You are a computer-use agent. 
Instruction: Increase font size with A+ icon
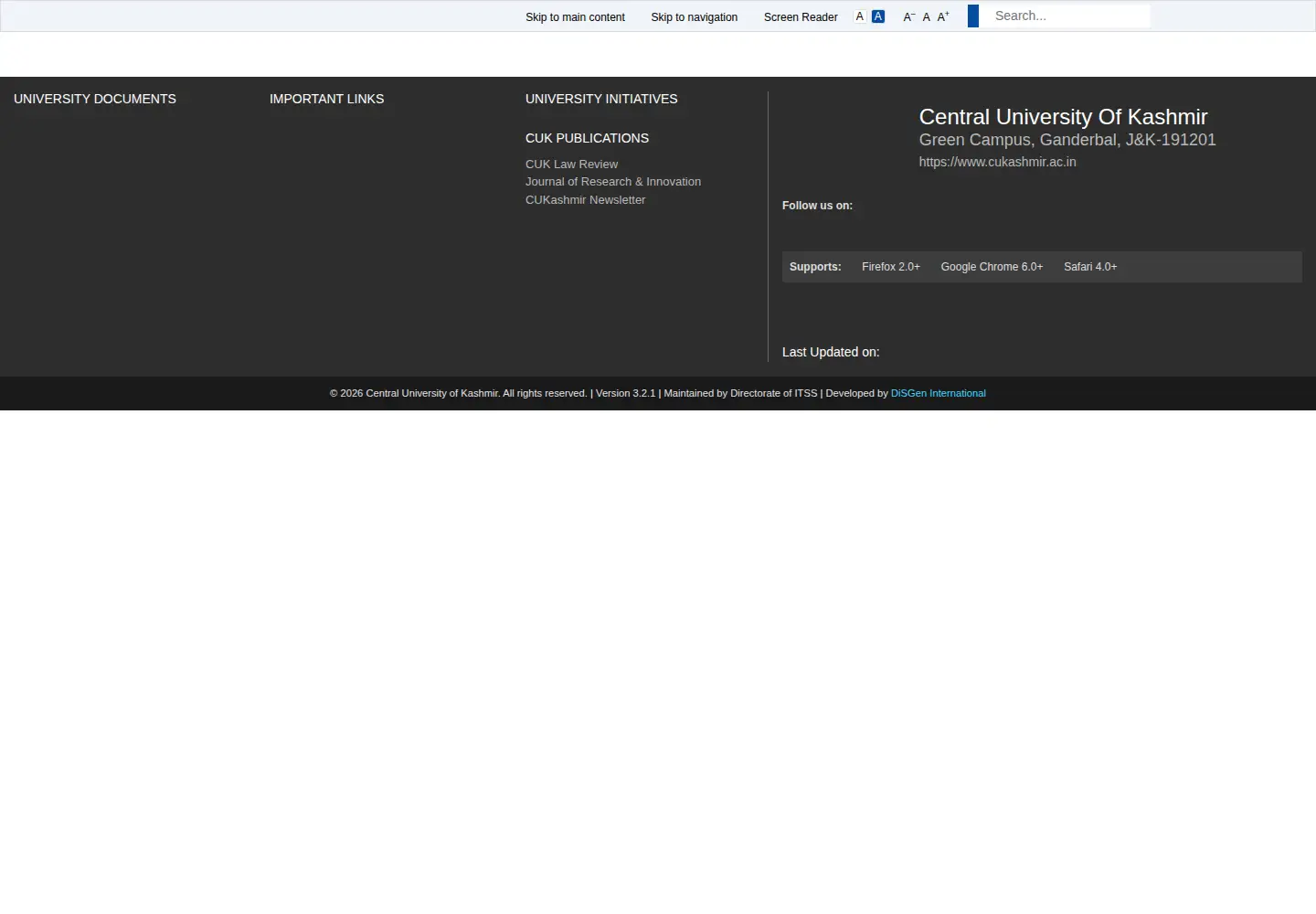click(944, 16)
